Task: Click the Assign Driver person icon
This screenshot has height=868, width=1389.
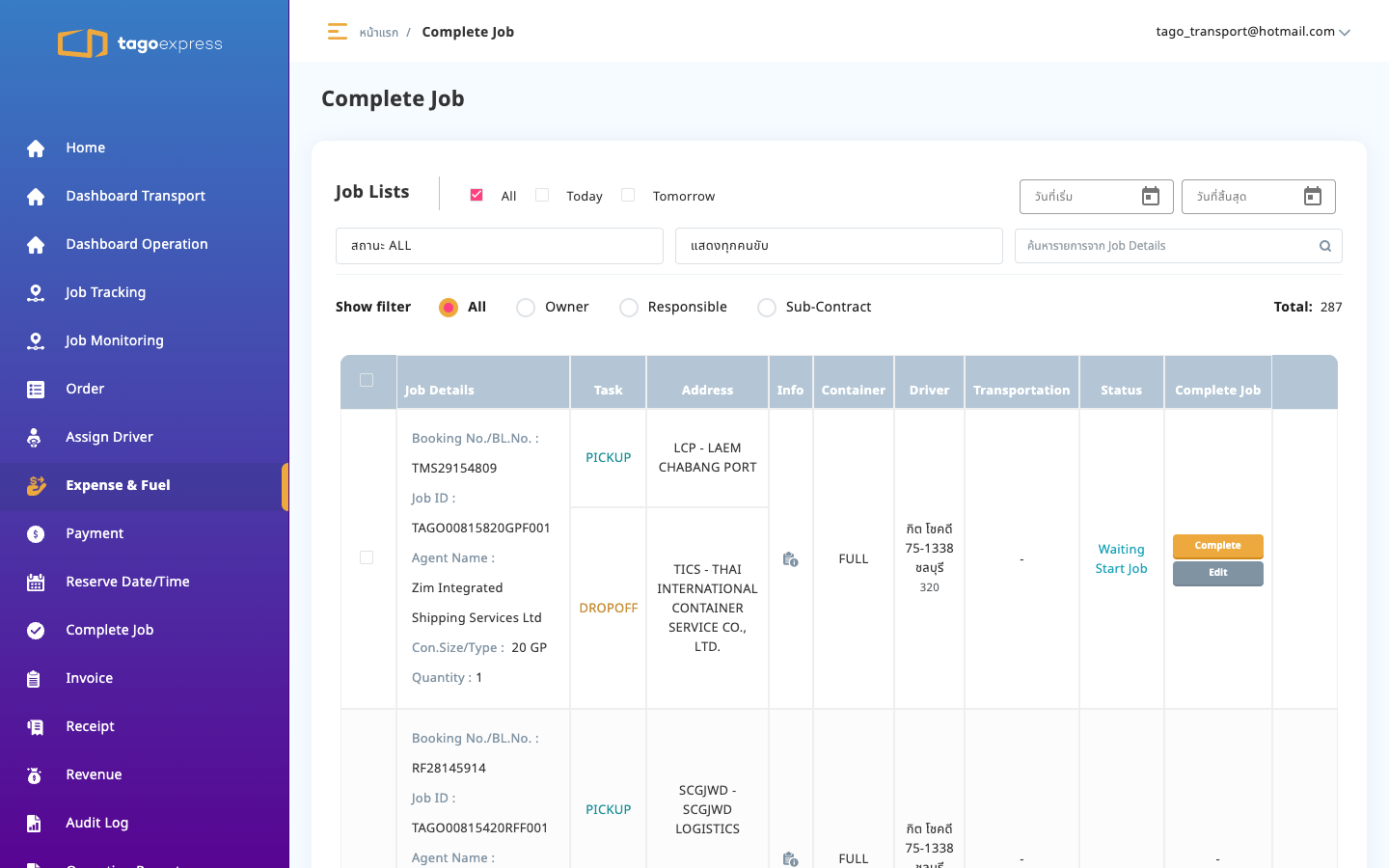Action: click(x=35, y=437)
